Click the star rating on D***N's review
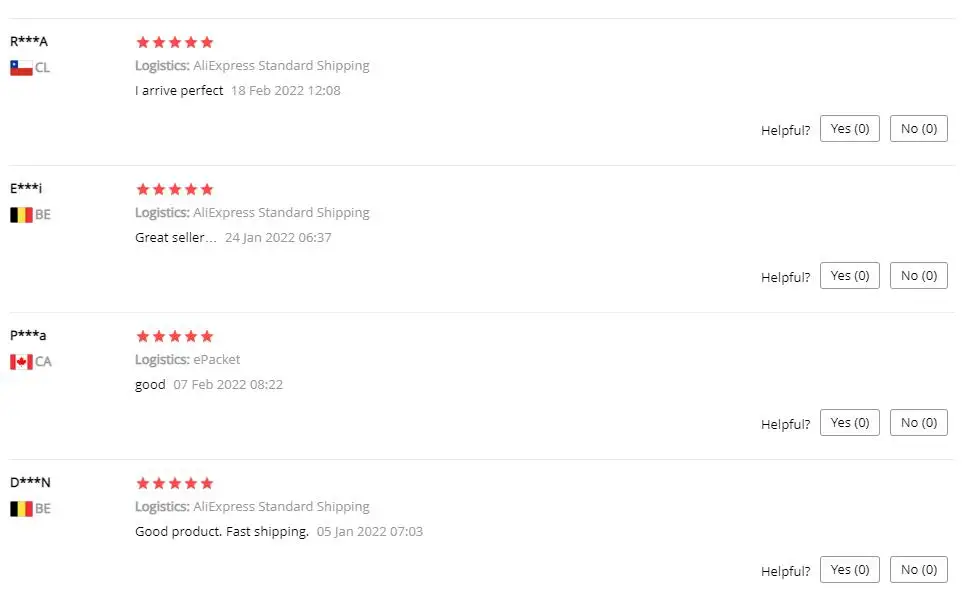969x596 pixels. [174, 483]
